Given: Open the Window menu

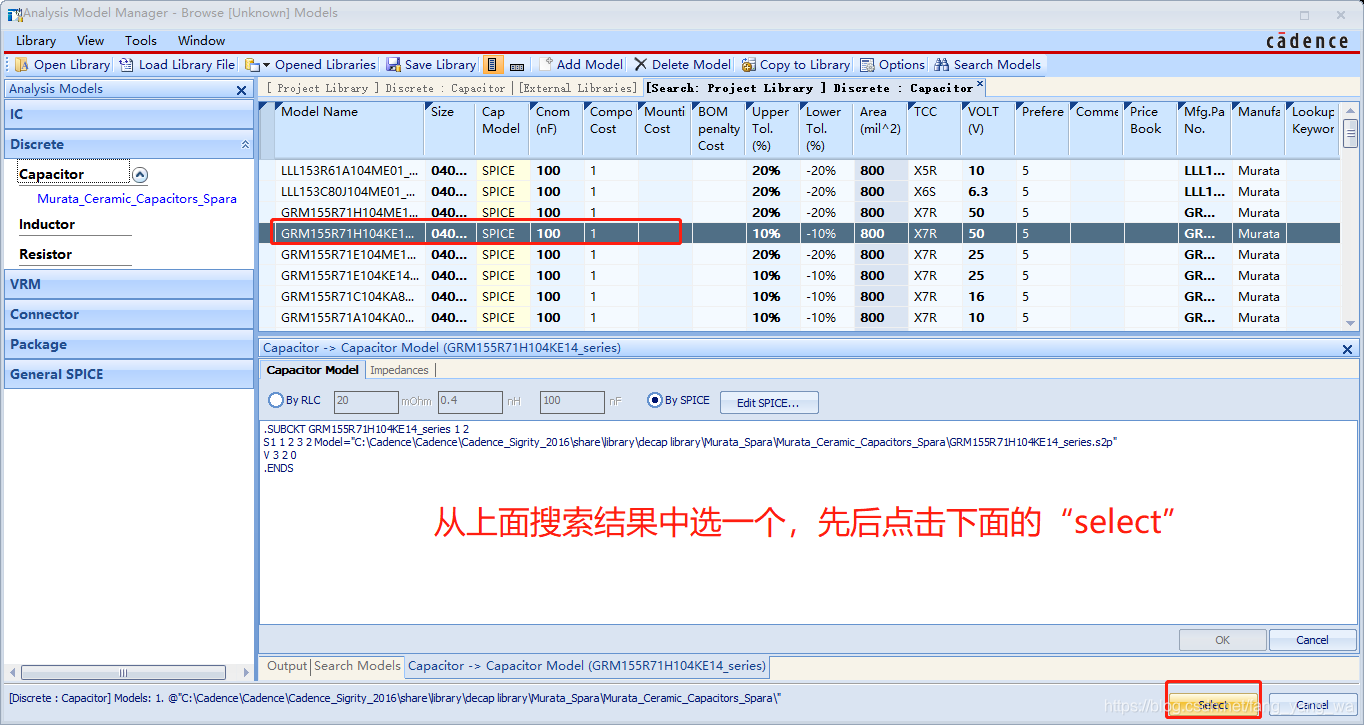Looking at the screenshot, I should (x=201, y=41).
